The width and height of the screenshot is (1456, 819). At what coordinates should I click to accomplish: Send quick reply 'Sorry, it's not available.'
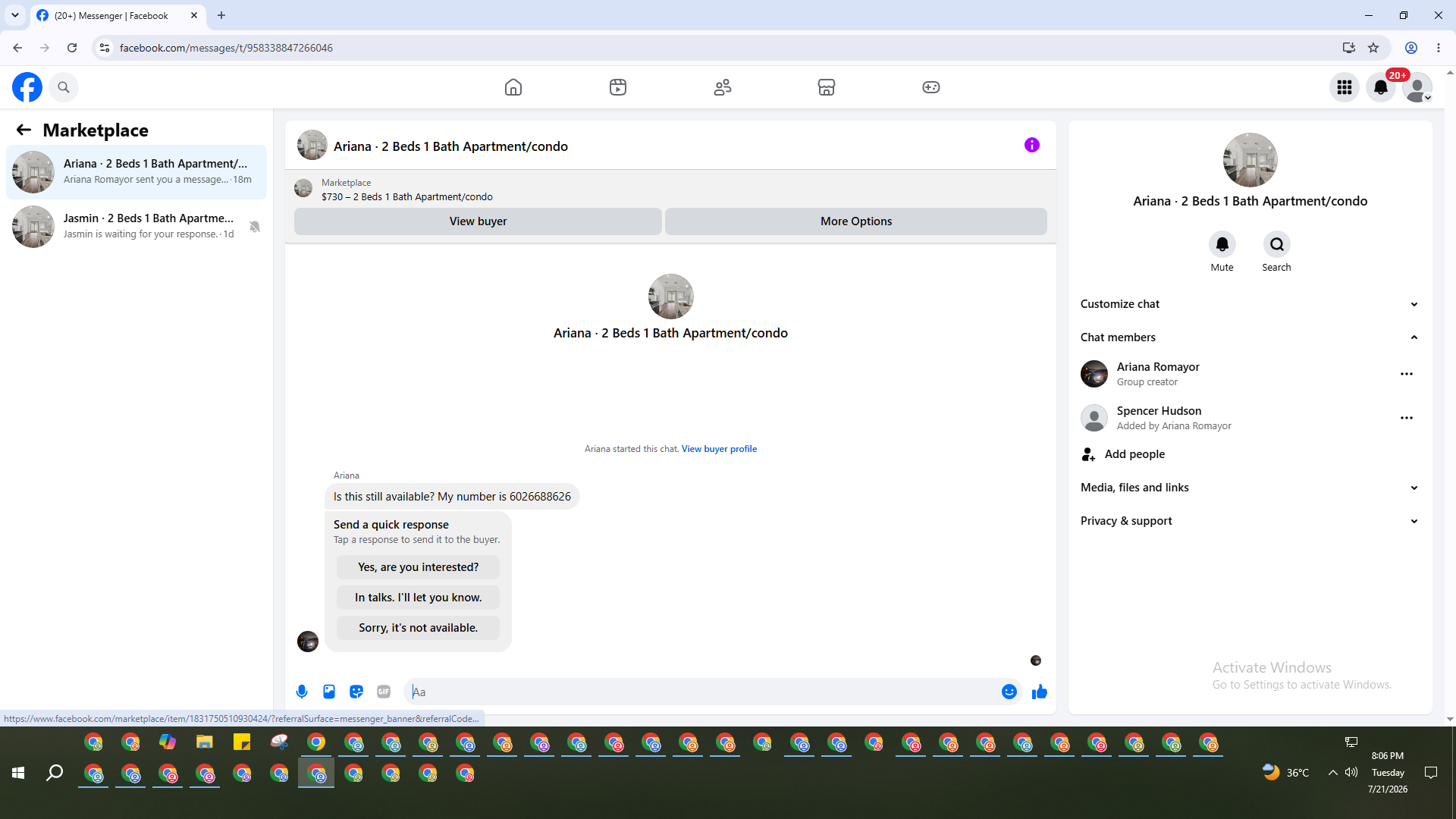click(x=418, y=628)
